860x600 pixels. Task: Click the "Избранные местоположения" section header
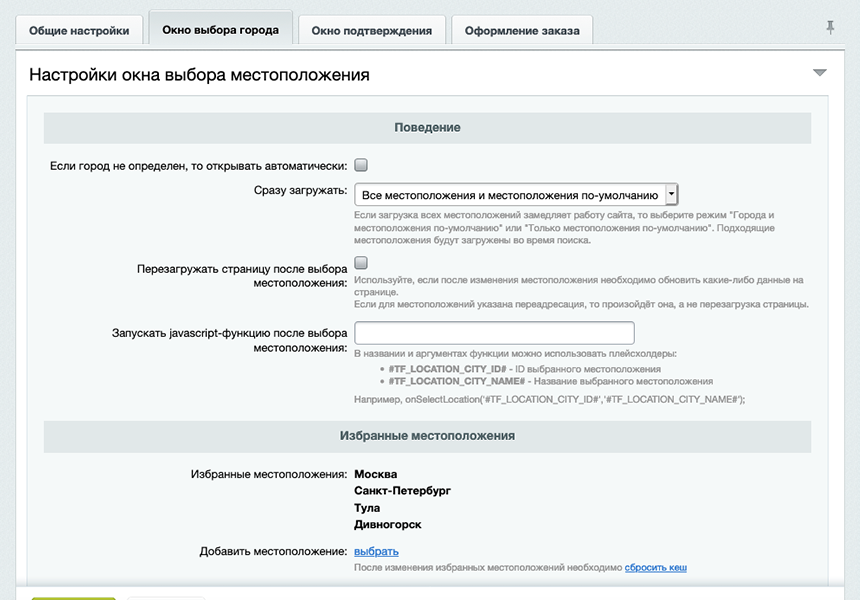point(427,436)
